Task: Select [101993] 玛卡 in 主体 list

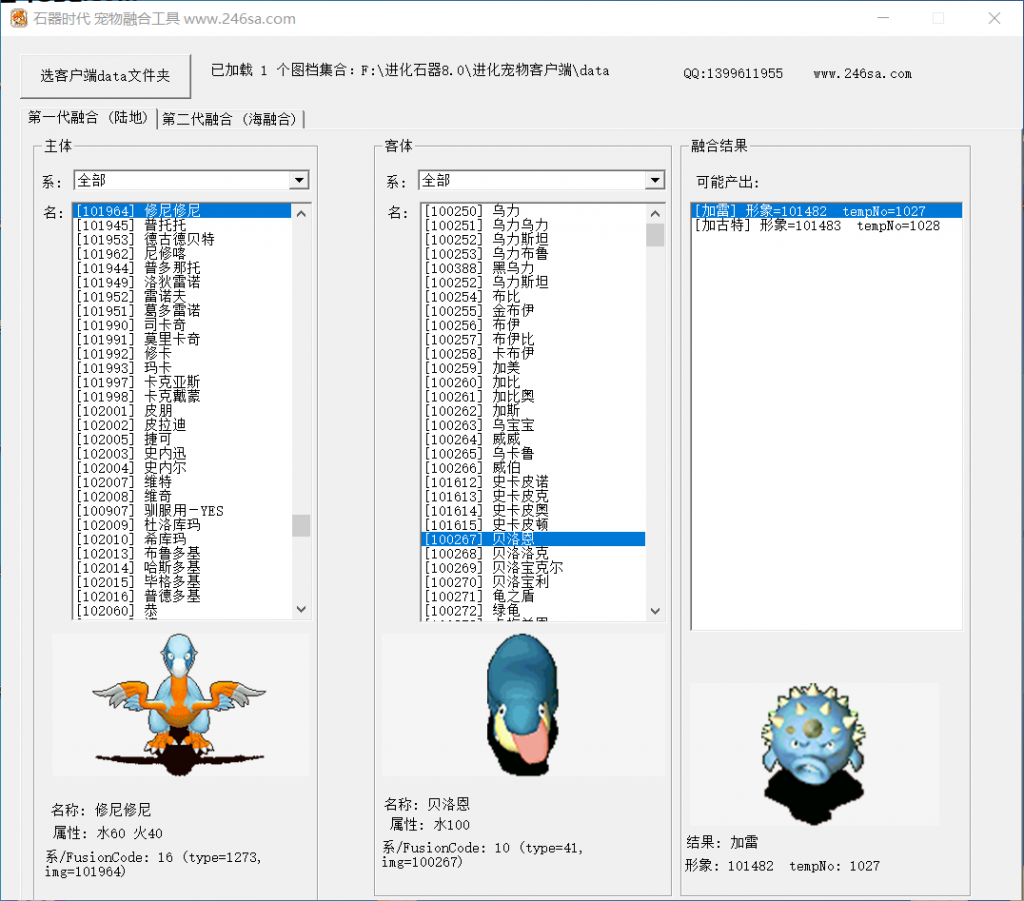Action: point(182,368)
